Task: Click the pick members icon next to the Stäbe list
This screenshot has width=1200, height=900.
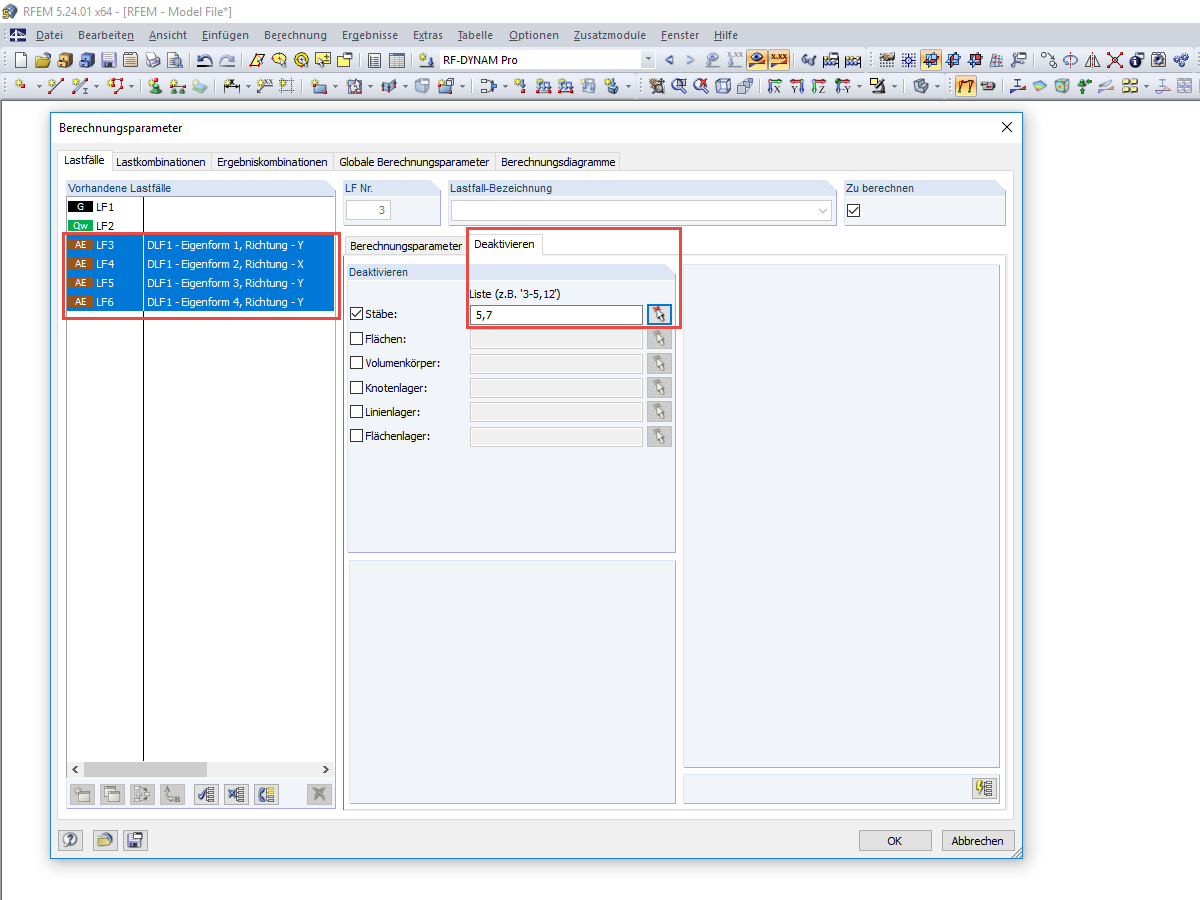Action: [659, 315]
